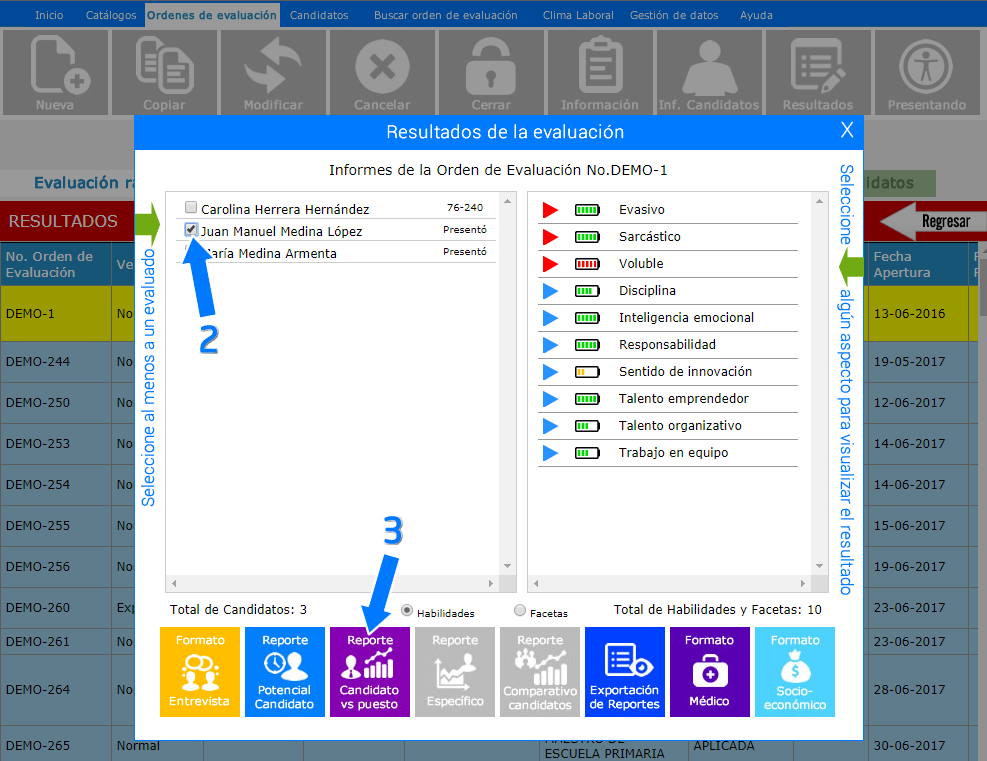The width and height of the screenshot is (987, 761).
Task: Open the Inf. Candidatos toolbar icon
Action: click(709, 72)
